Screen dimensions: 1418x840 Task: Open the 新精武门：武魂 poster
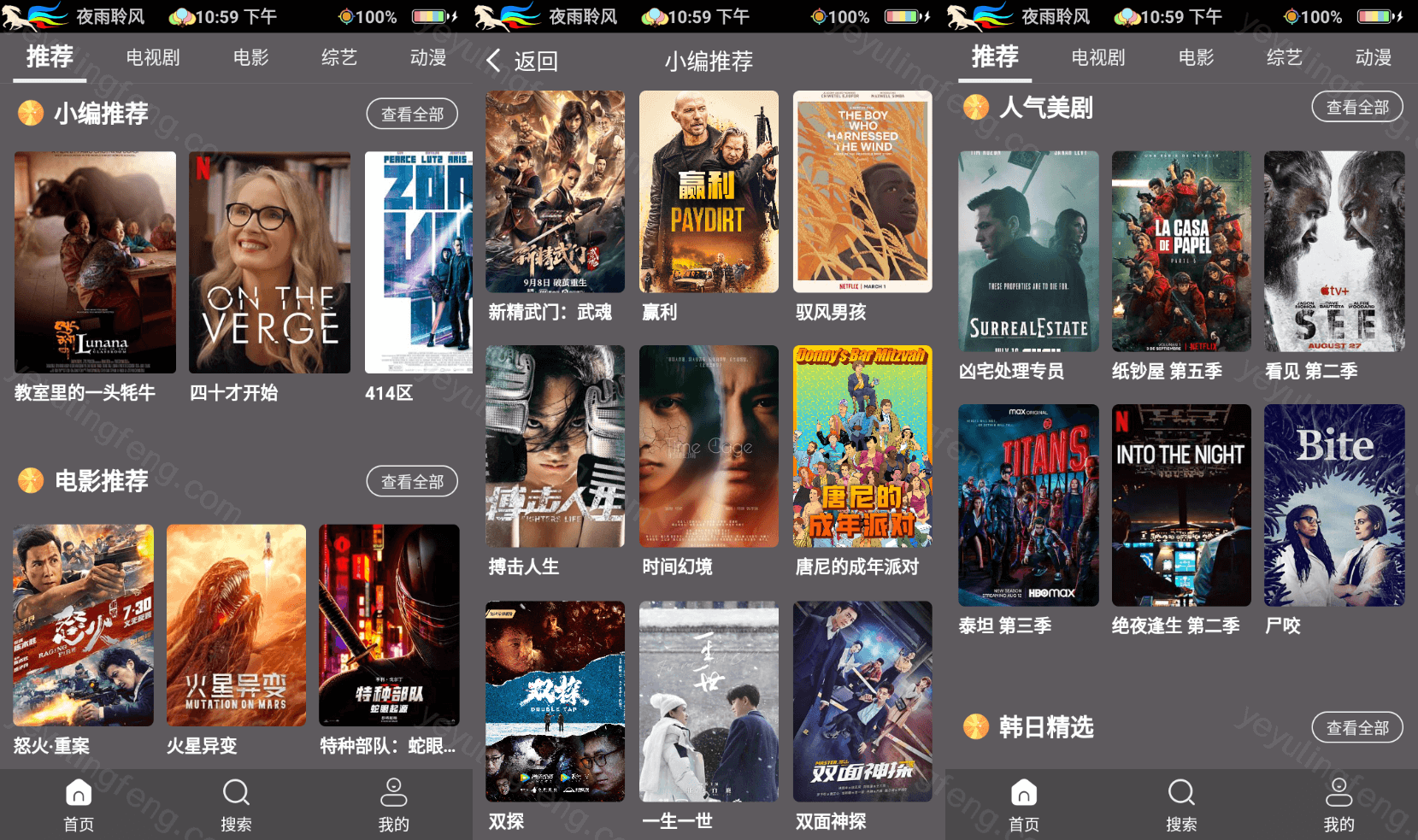[555, 191]
